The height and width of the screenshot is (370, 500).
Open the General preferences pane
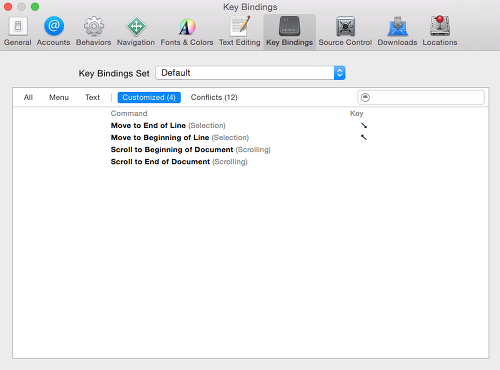click(x=18, y=31)
